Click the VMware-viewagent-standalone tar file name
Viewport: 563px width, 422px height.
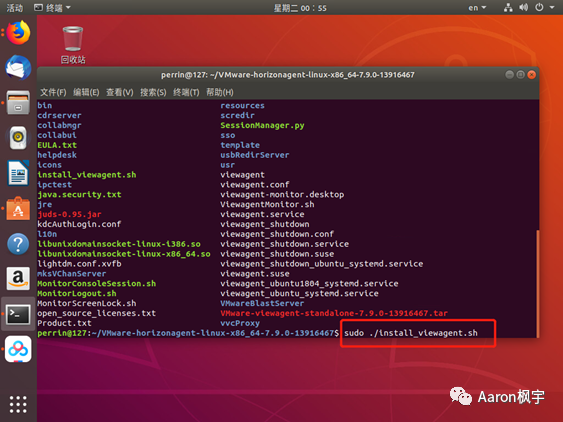tap(334, 313)
